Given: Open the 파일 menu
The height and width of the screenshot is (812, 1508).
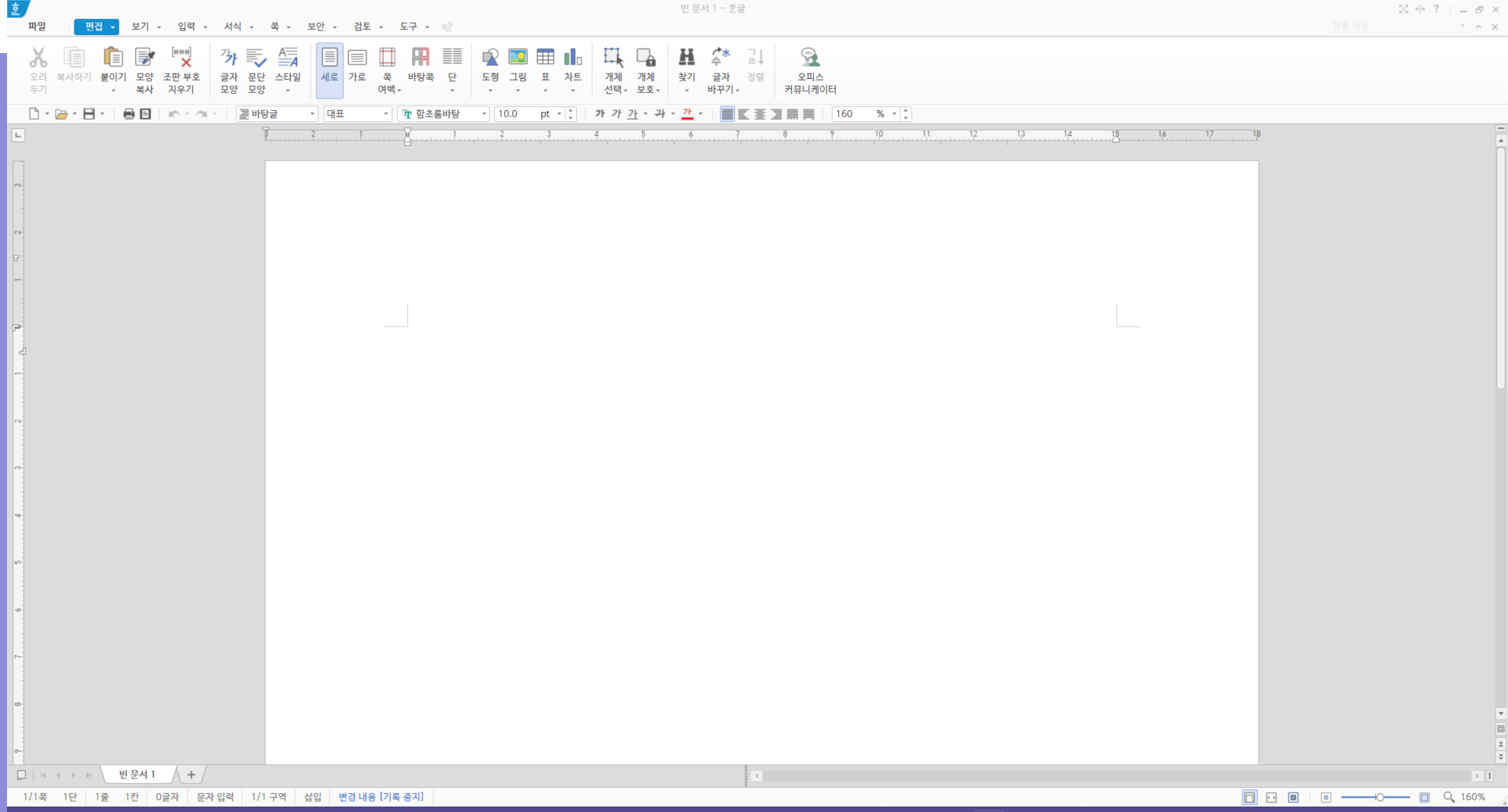Looking at the screenshot, I should 37,27.
